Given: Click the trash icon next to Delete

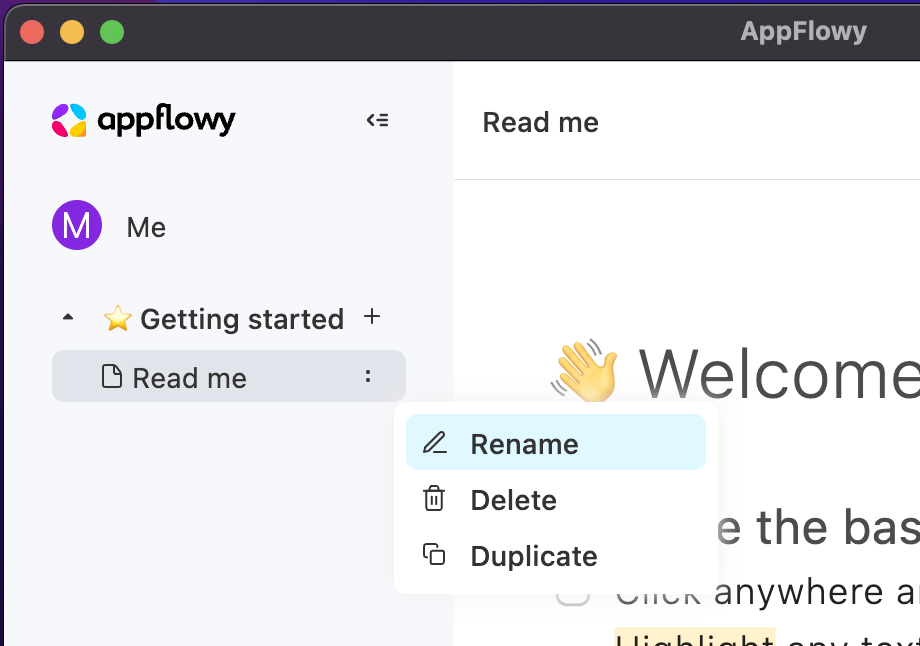Looking at the screenshot, I should [434, 498].
